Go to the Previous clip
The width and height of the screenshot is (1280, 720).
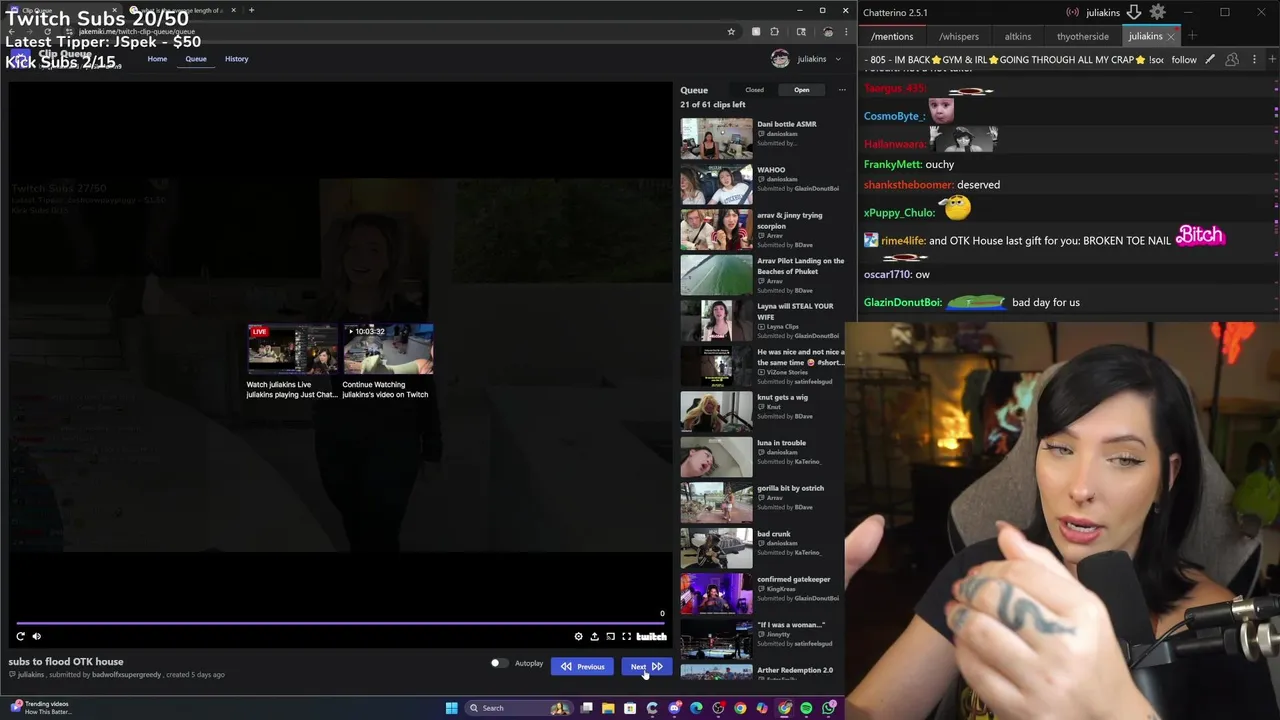(x=582, y=666)
